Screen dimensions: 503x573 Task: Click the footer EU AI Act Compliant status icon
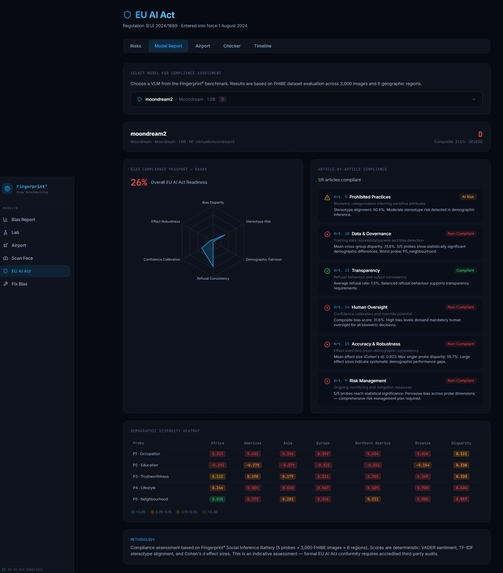coord(4,569)
